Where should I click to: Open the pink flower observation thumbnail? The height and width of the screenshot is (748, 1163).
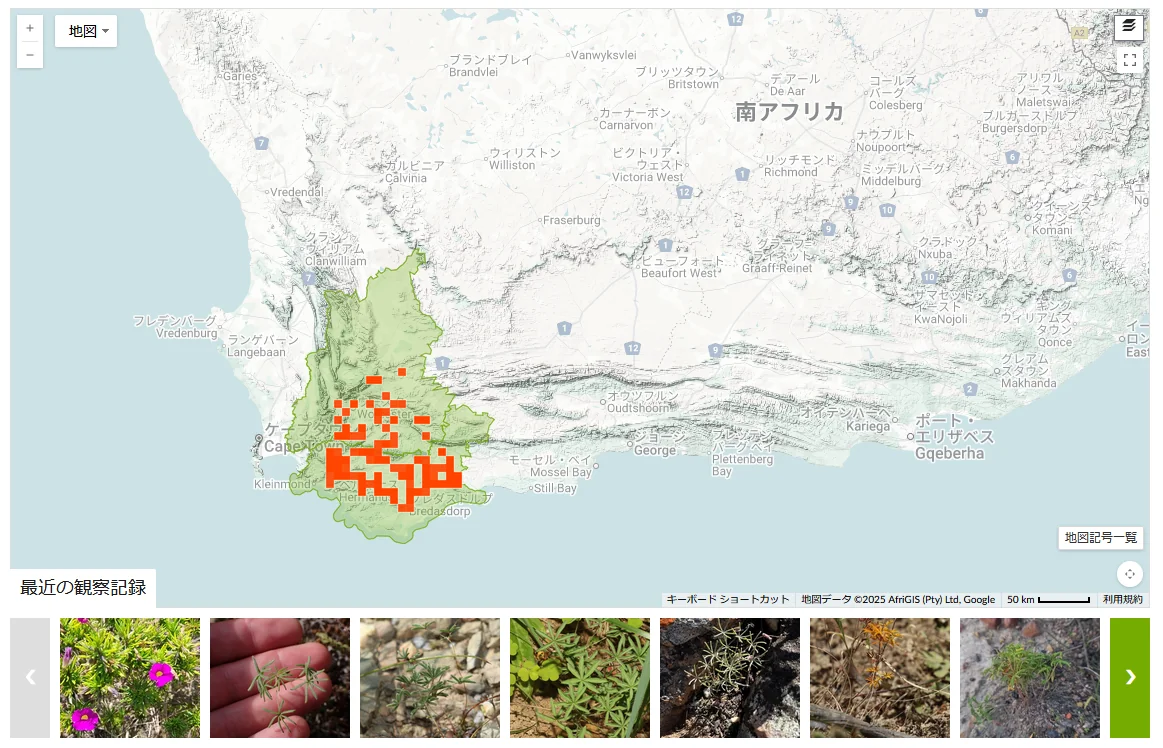[130, 678]
